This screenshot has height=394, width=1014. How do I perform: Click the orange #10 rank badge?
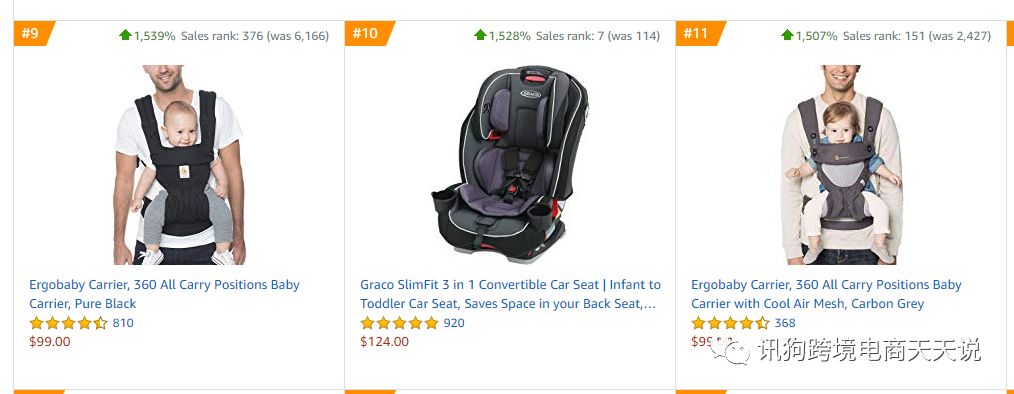pos(369,33)
